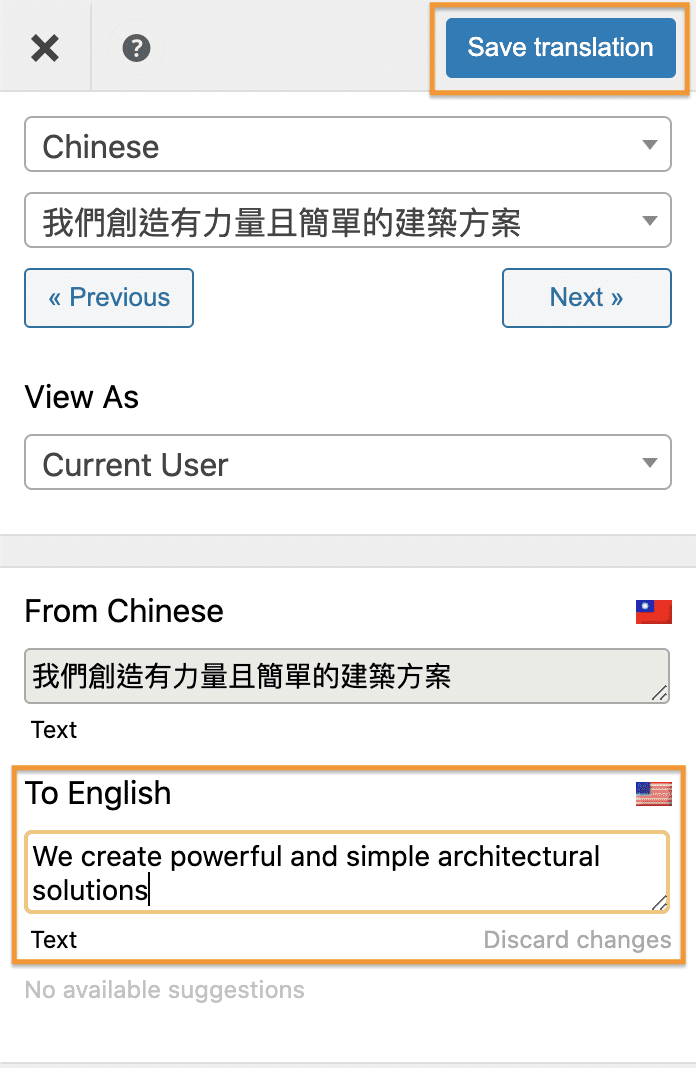The height and width of the screenshot is (1068, 696).
Task: Click the Save translation button
Action: [x=560, y=47]
